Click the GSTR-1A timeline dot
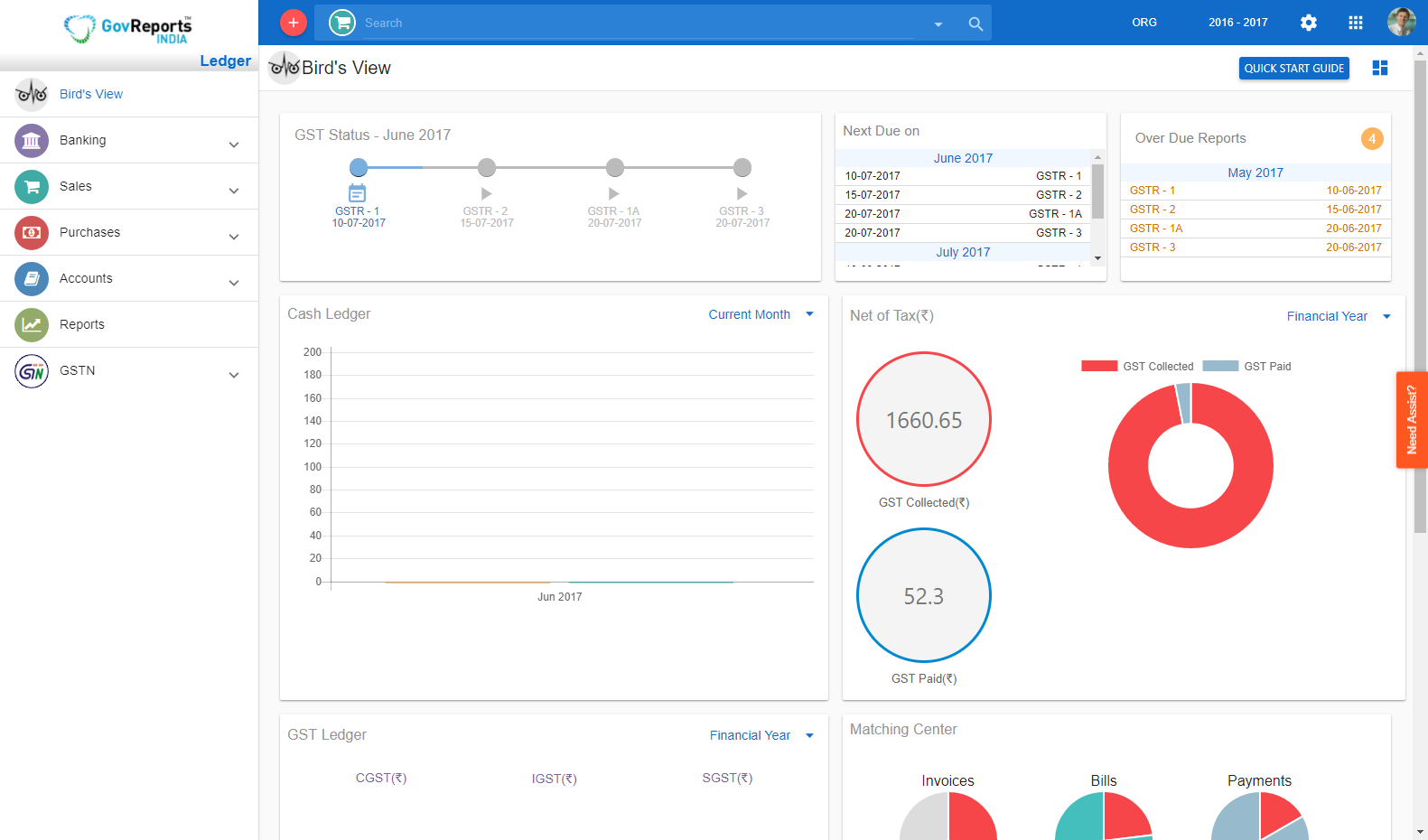The height and width of the screenshot is (840, 1428). click(615, 167)
